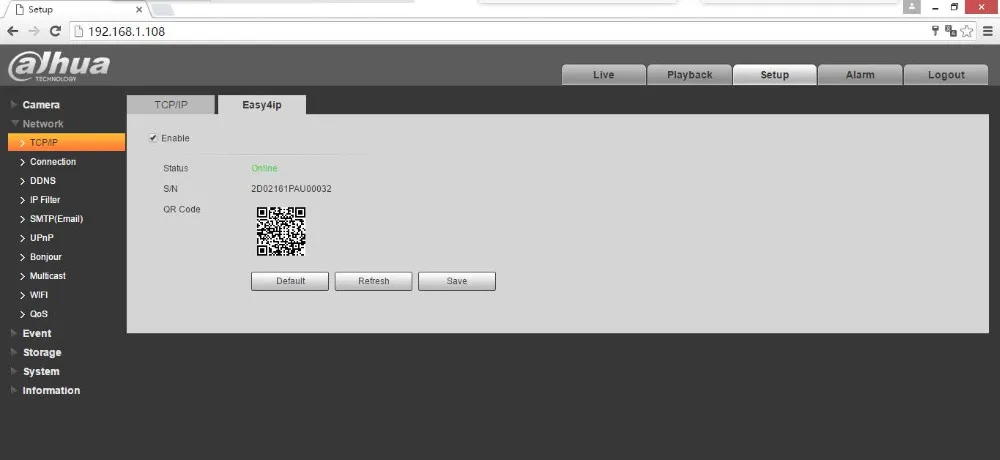Toggle the Enable checkbox for Easy4ip

(153, 138)
